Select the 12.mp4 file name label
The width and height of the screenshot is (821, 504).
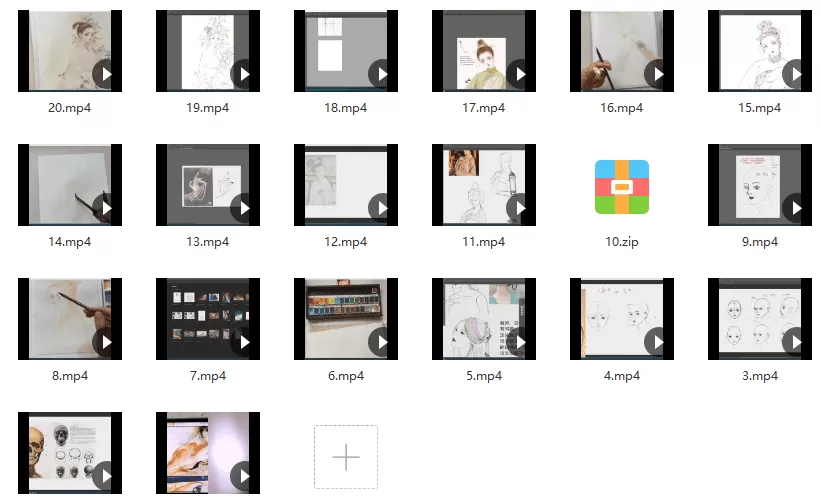345,242
